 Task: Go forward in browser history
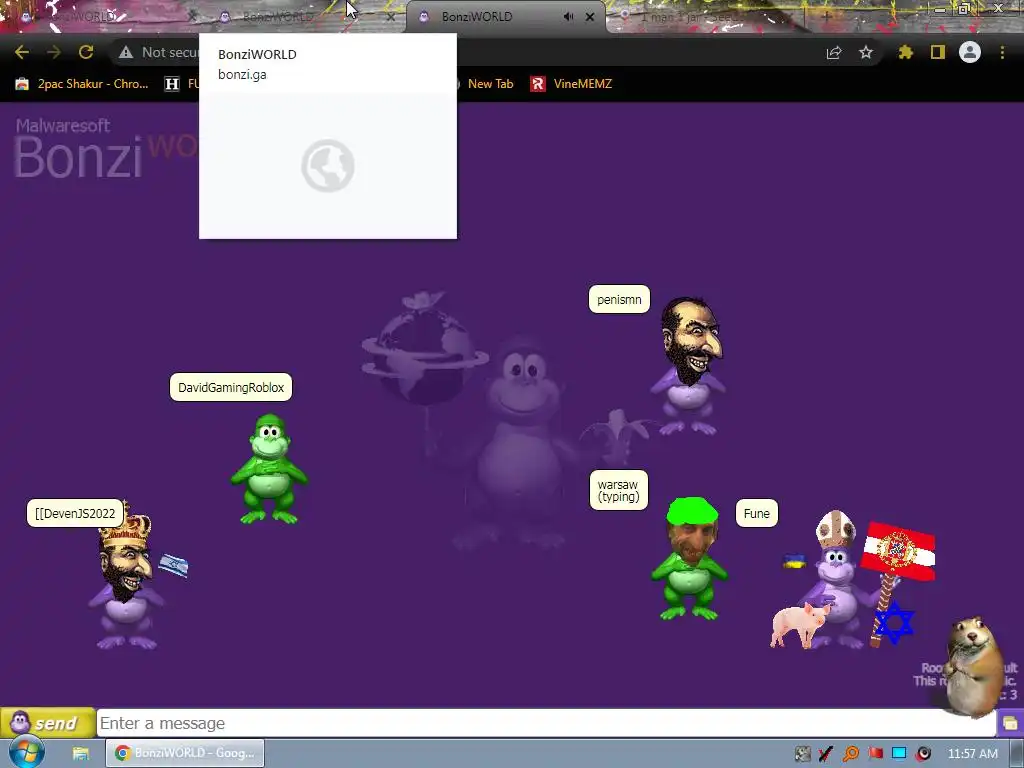54,52
